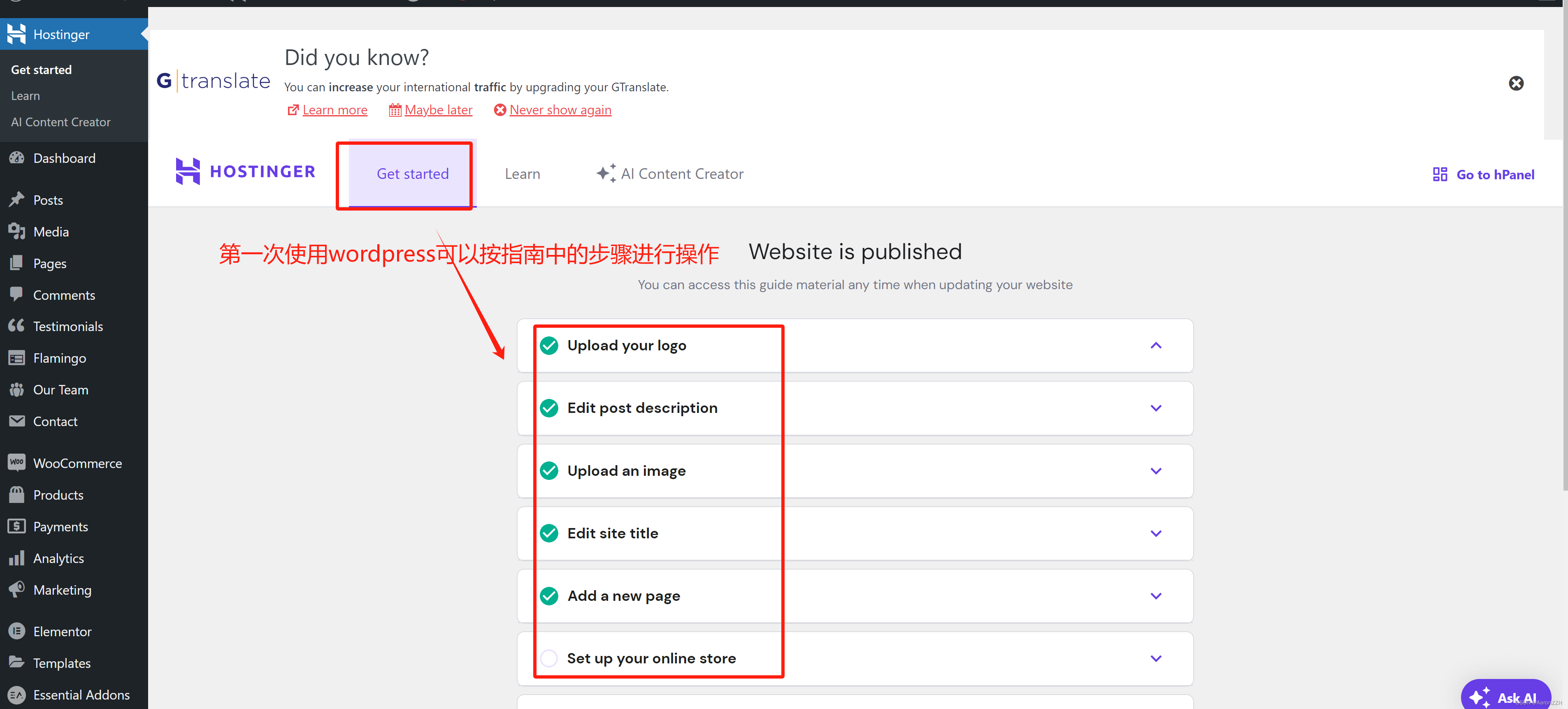Click the Upload your logo checkmark
The height and width of the screenshot is (709, 1568).
click(x=548, y=346)
